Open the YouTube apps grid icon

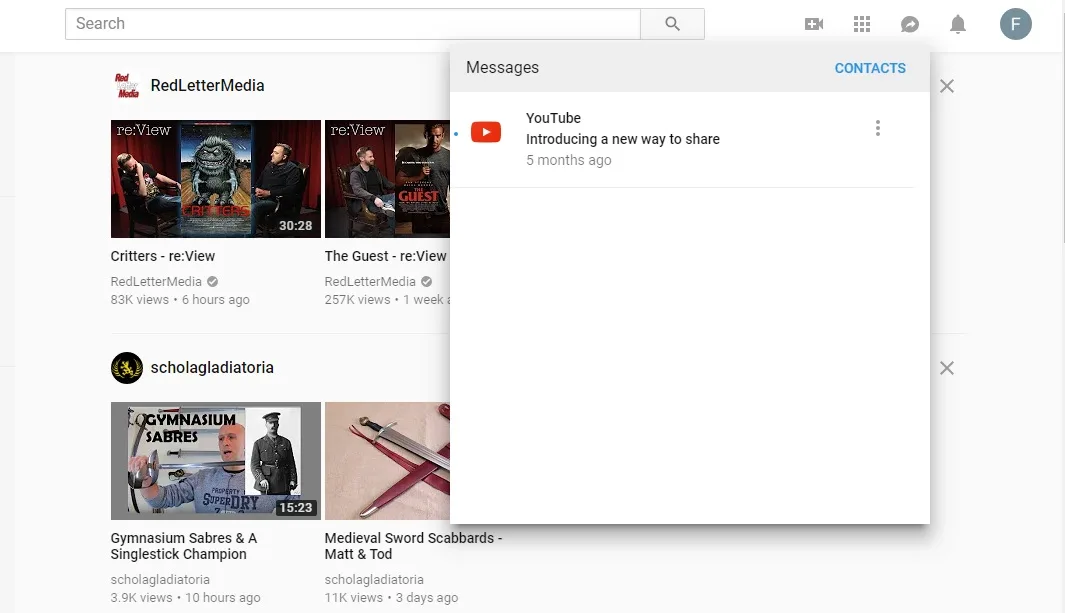click(862, 24)
